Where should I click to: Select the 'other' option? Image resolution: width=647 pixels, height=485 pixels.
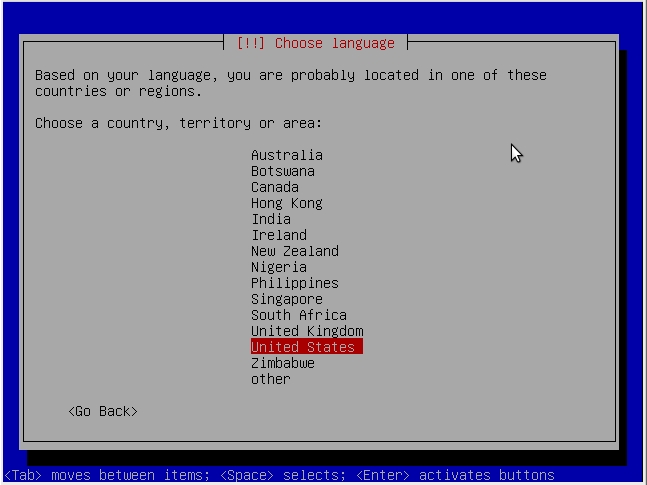[x=271, y=379]
